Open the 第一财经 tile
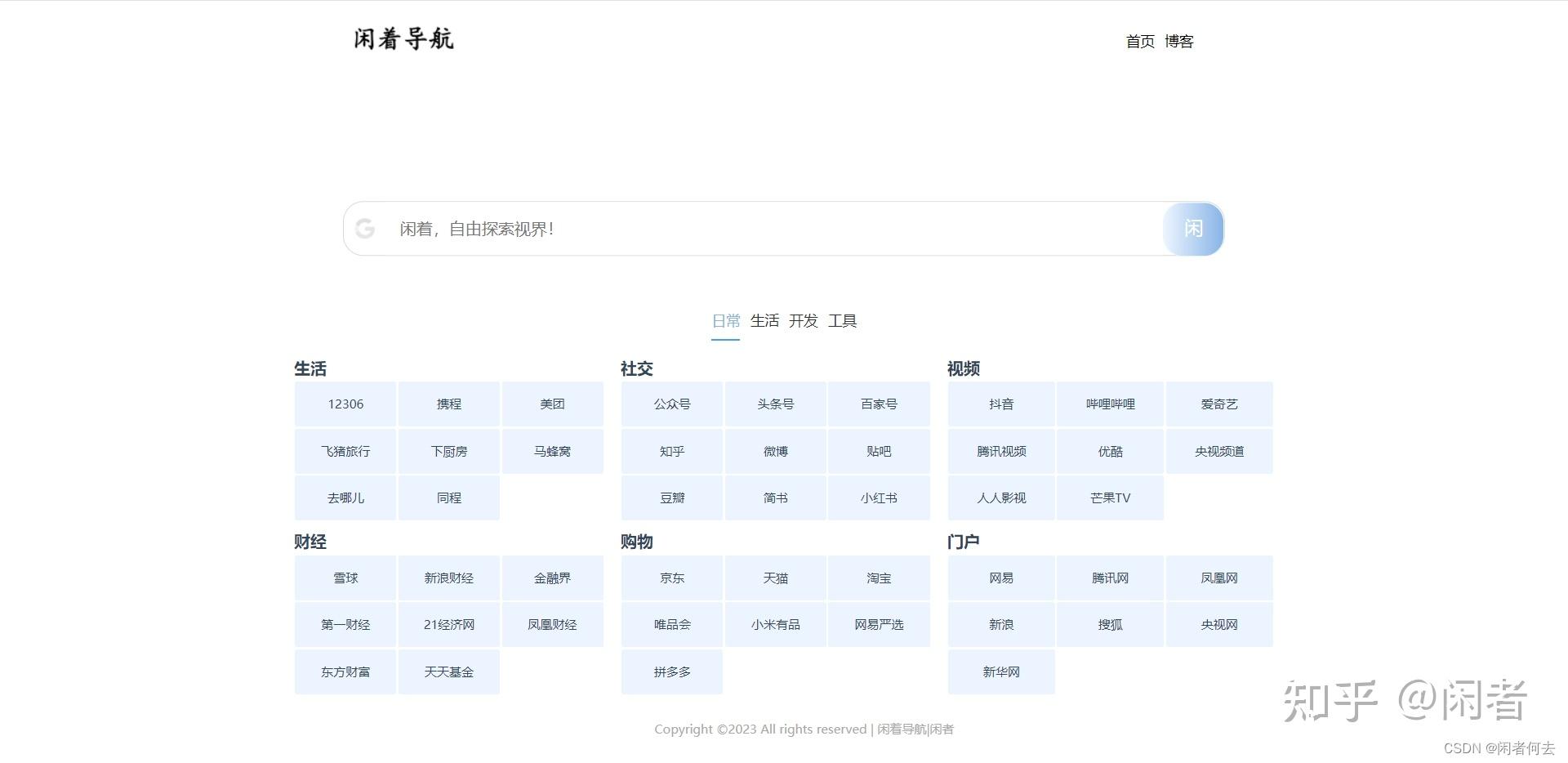The width and height of the screenshot is (1568, 763). coord(345,625)
